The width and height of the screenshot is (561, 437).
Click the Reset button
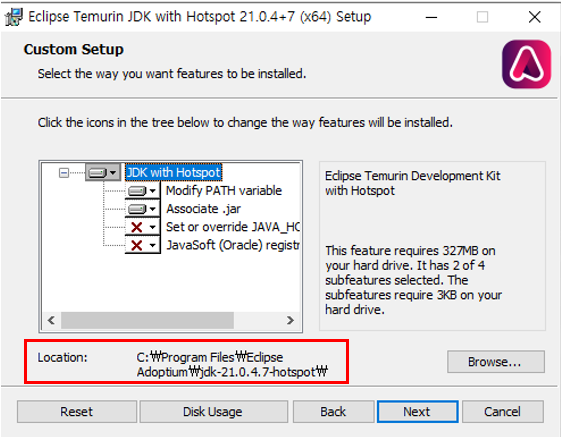click(x=77, y=412)
